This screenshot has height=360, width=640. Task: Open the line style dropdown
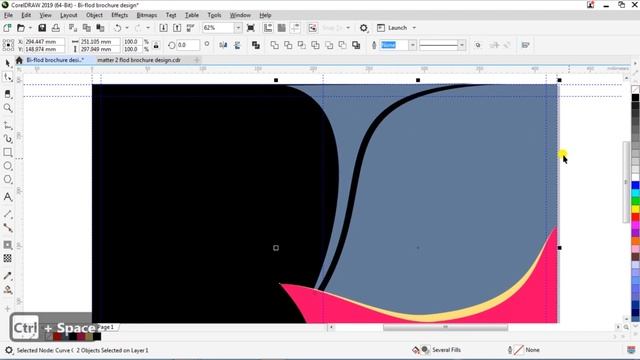coord(462,45)
